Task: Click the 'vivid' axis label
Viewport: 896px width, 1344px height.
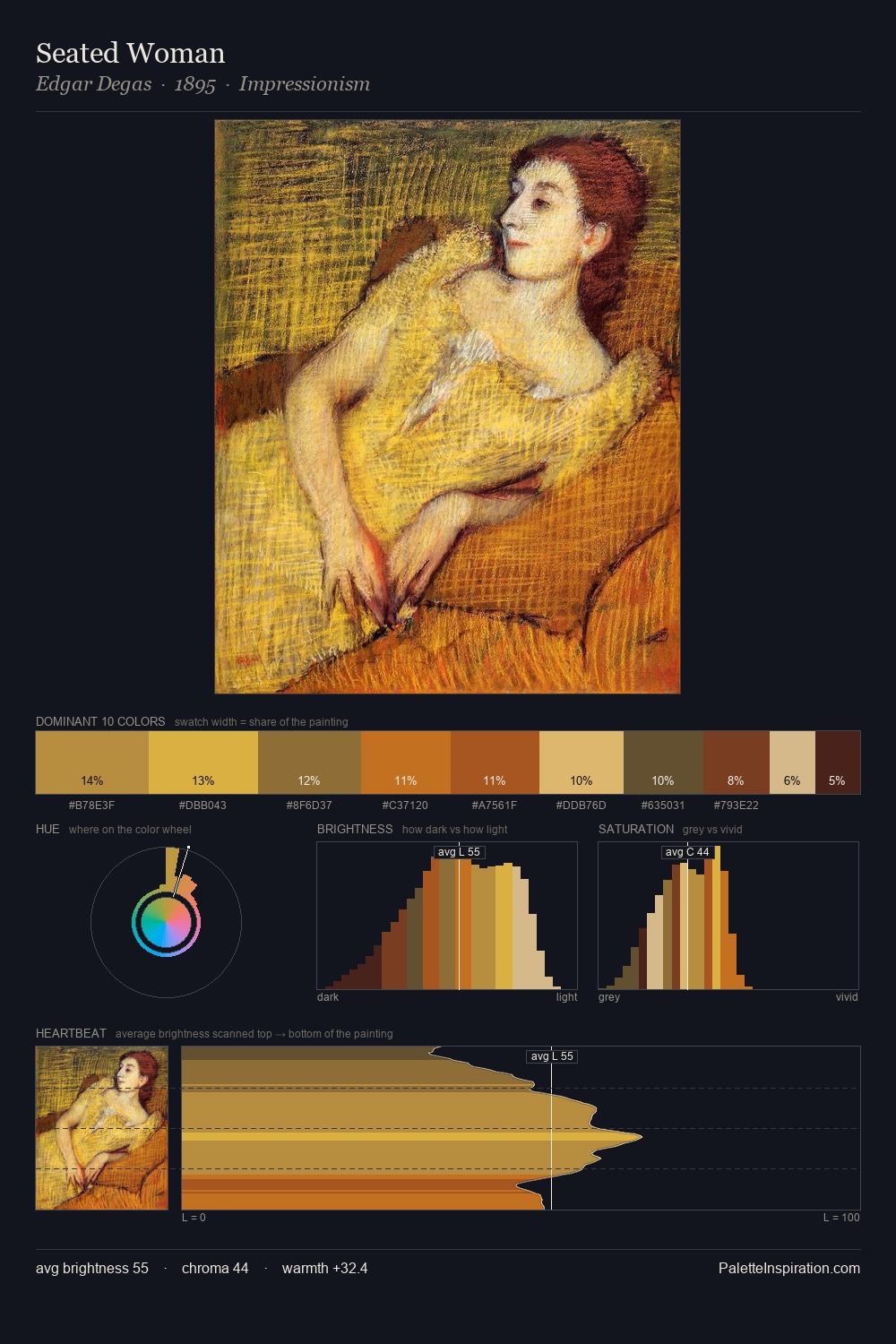Action: 847,997
